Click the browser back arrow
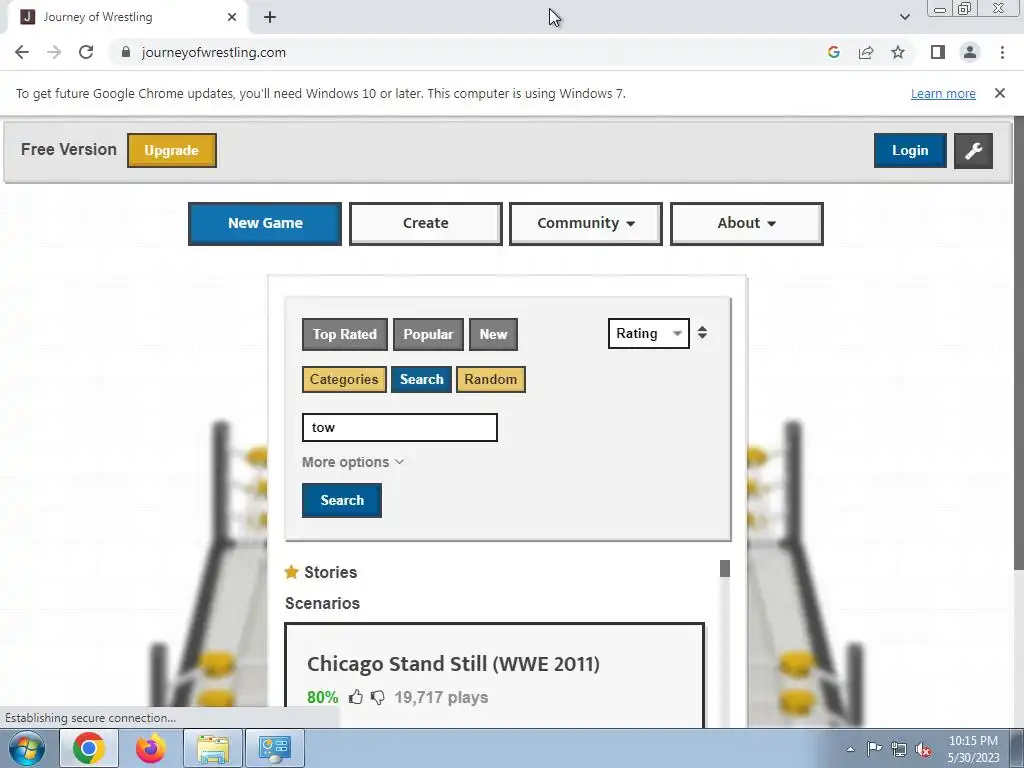Image resolution: width=1024 pixels, height=768 pixels. [22, 52]
